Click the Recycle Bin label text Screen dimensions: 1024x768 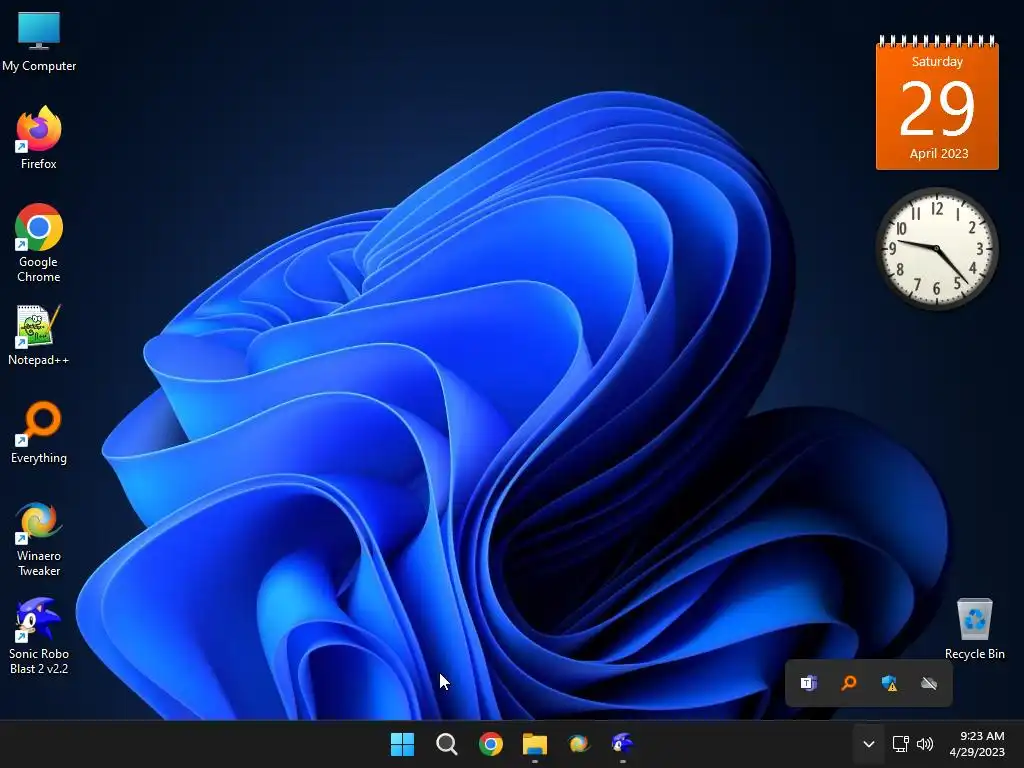[x=974, y=654]
